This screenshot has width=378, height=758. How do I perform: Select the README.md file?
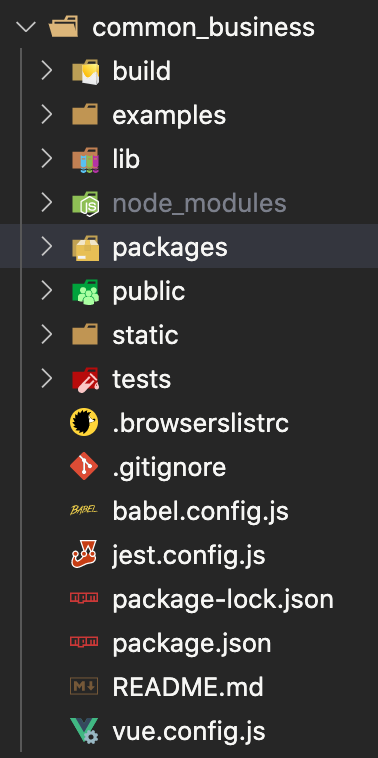pos(188,686)
